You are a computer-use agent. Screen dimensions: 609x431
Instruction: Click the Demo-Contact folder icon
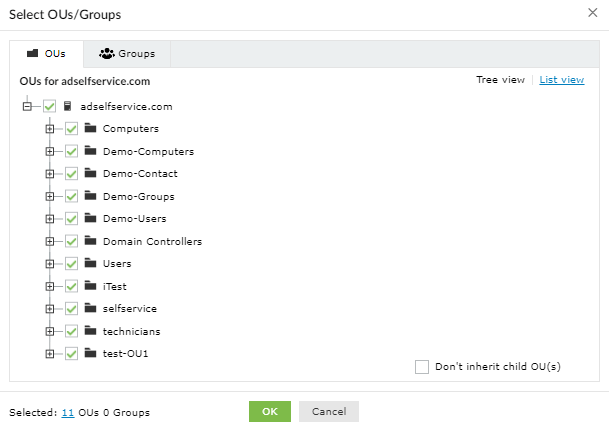coord(90,174)
